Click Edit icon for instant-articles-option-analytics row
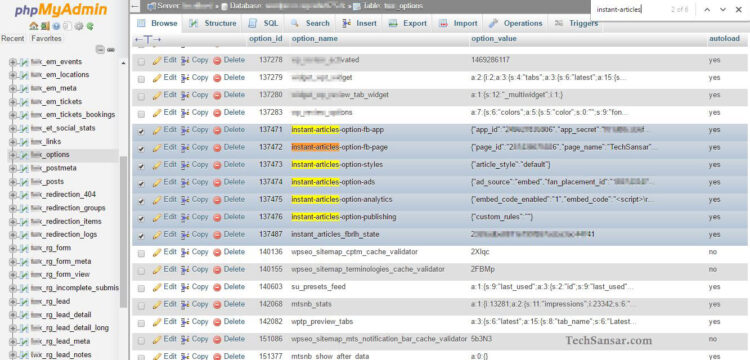 pyautogui.click(x=157, y=200)
